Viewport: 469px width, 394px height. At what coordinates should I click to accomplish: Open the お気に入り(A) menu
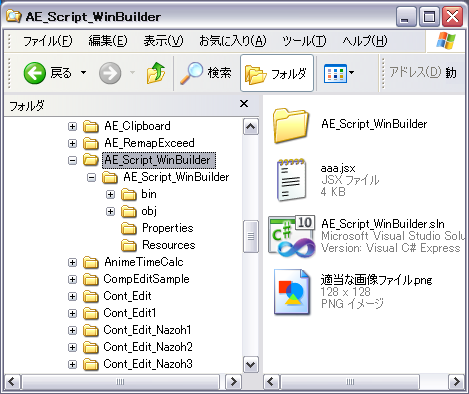[232, 41]
